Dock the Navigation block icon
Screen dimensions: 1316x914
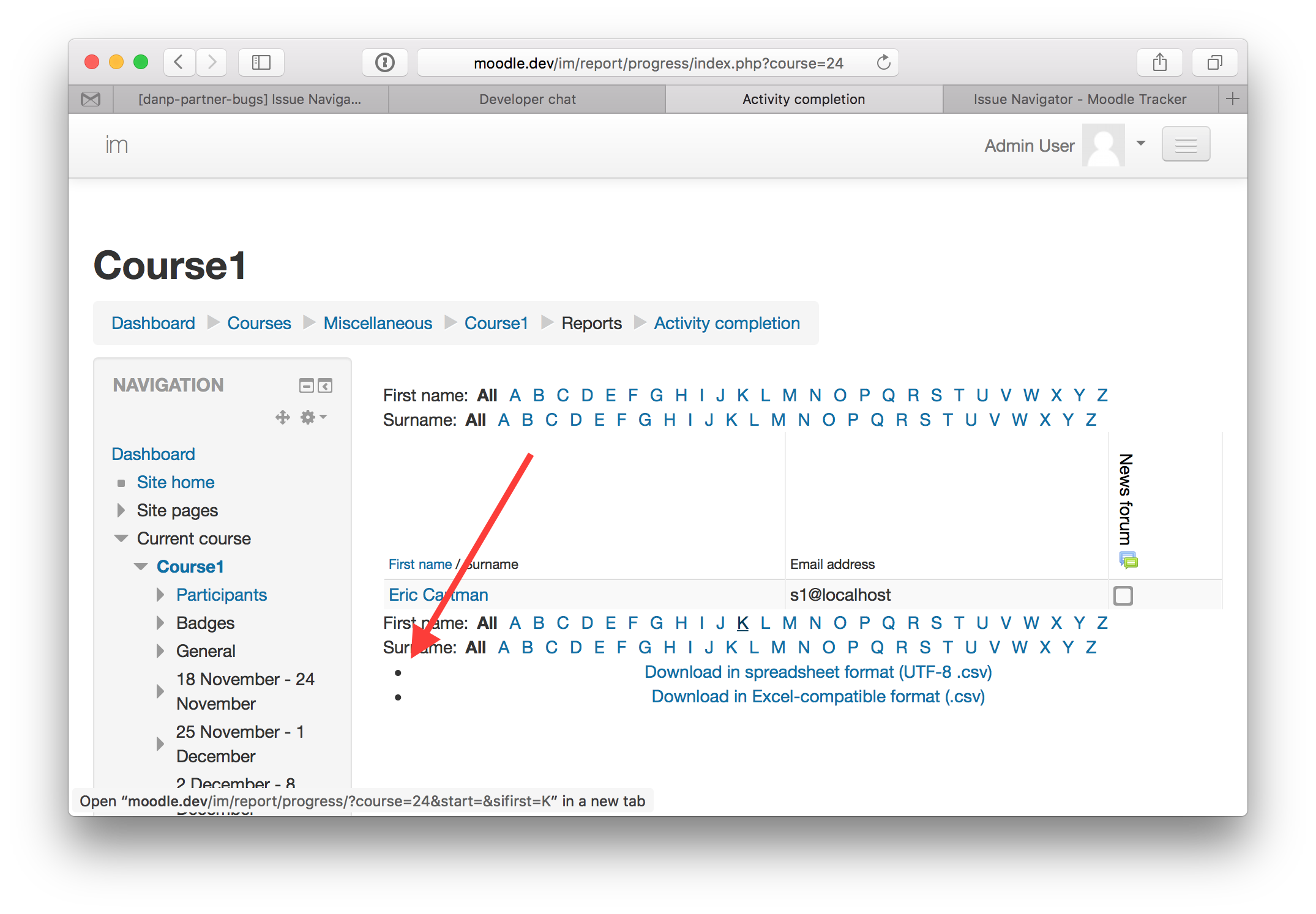(x=325, y=385)
